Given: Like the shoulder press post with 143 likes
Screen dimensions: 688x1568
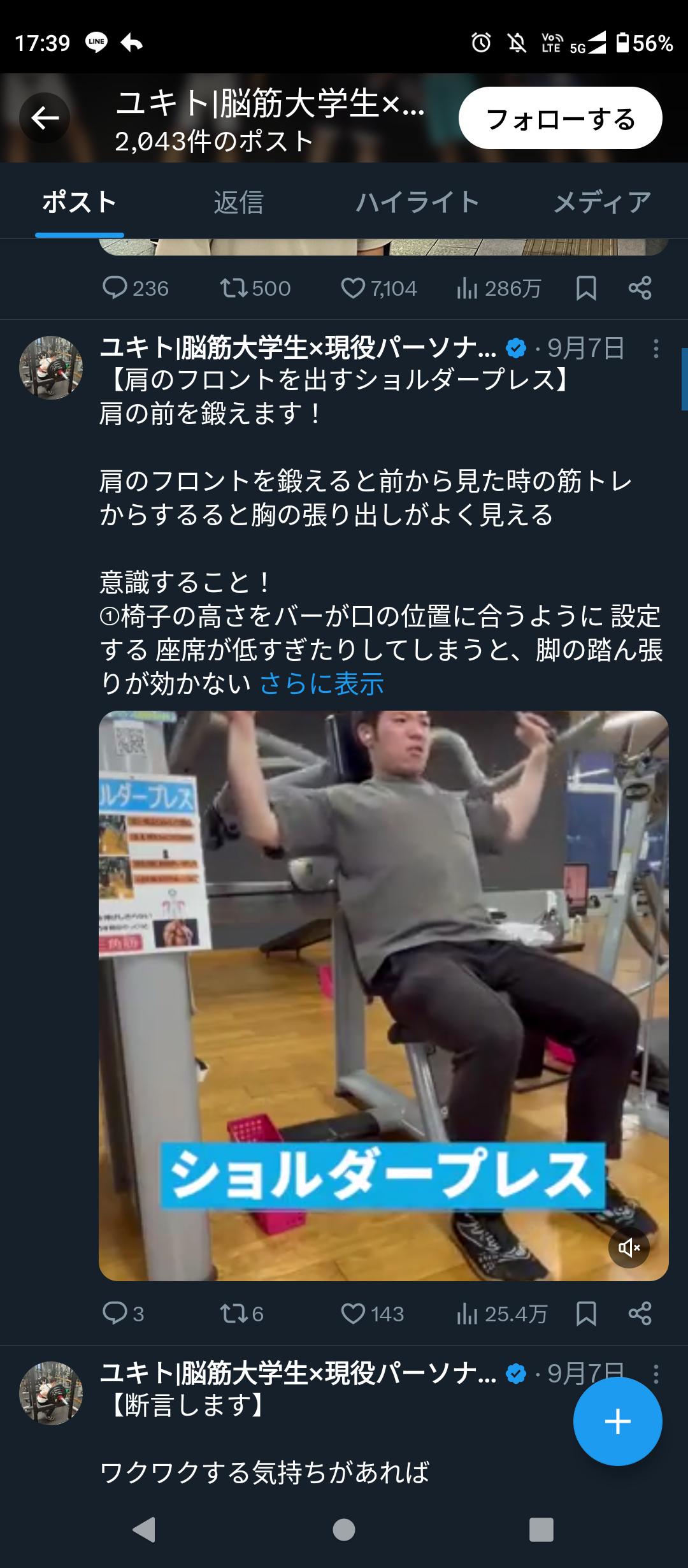Looking at the screenshot, I should click(373, 1314).
